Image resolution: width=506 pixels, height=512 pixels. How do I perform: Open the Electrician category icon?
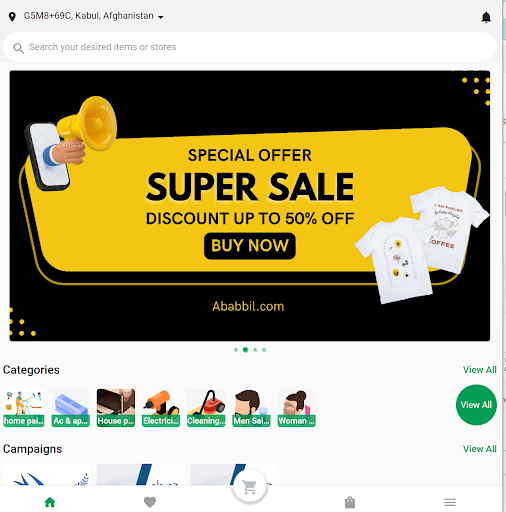tap(161, 408)
